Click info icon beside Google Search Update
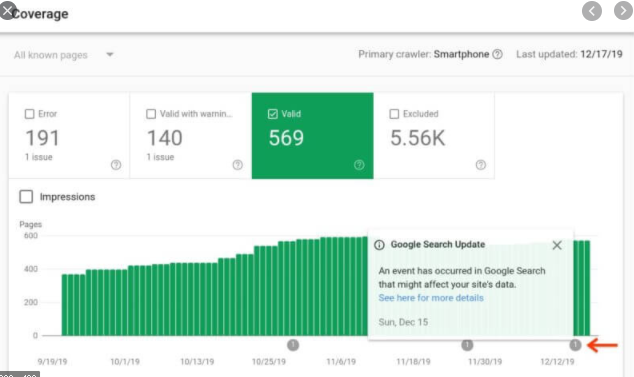This screenshot has width=634, height=377. [x=379, y=245]
